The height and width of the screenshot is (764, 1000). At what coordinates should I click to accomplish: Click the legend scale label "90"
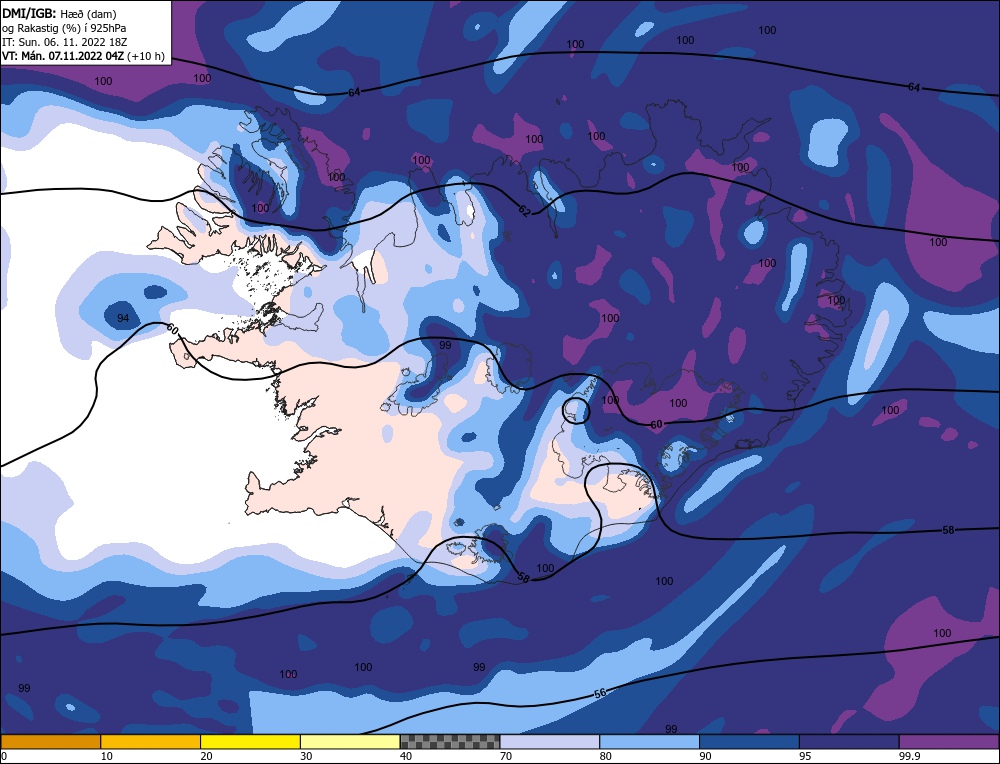pyautogui.click(x=705, y=756)
